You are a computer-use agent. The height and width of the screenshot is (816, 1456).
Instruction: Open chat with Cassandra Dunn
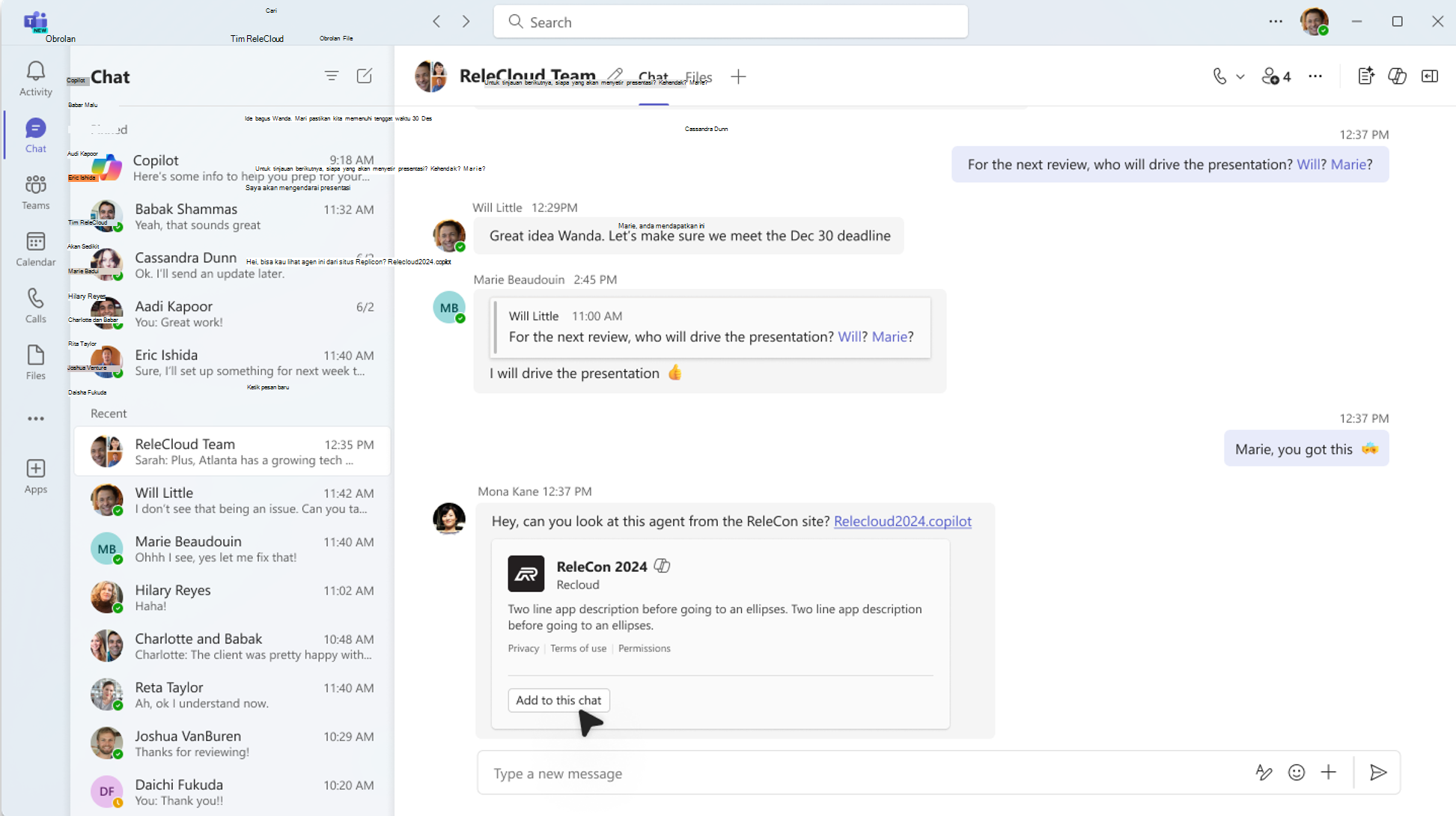[x=232, y=265]
